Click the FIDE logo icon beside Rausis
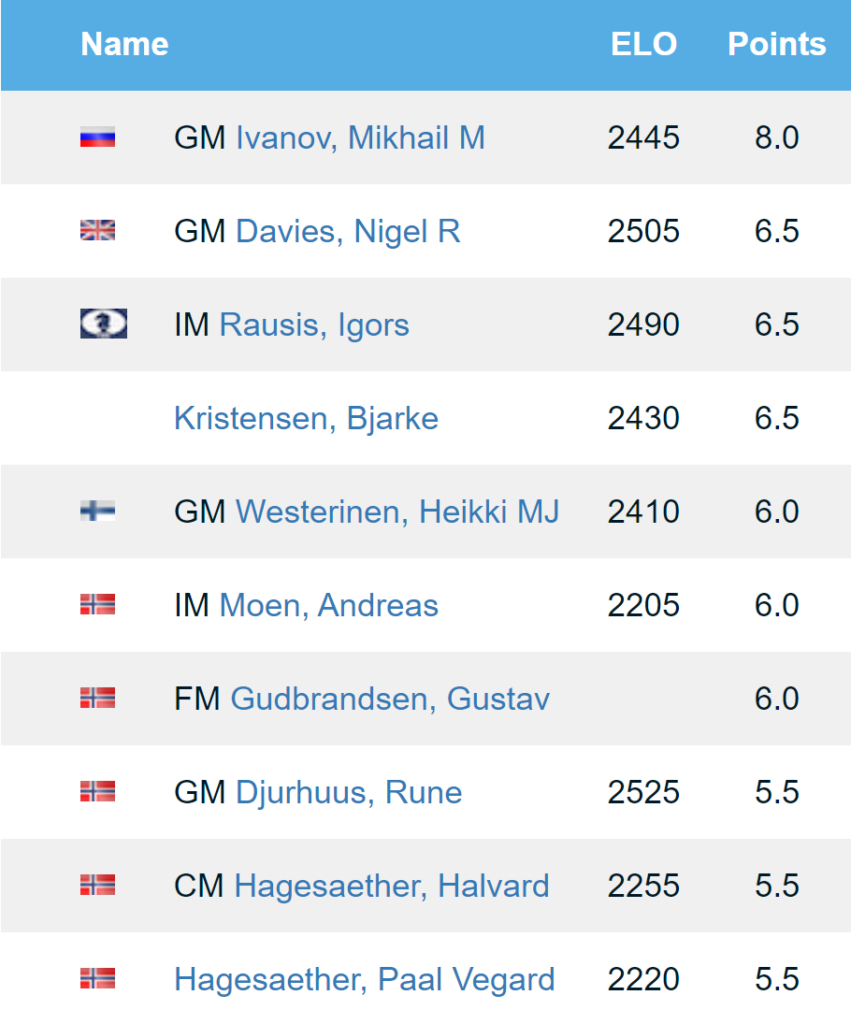 [103, 324]
